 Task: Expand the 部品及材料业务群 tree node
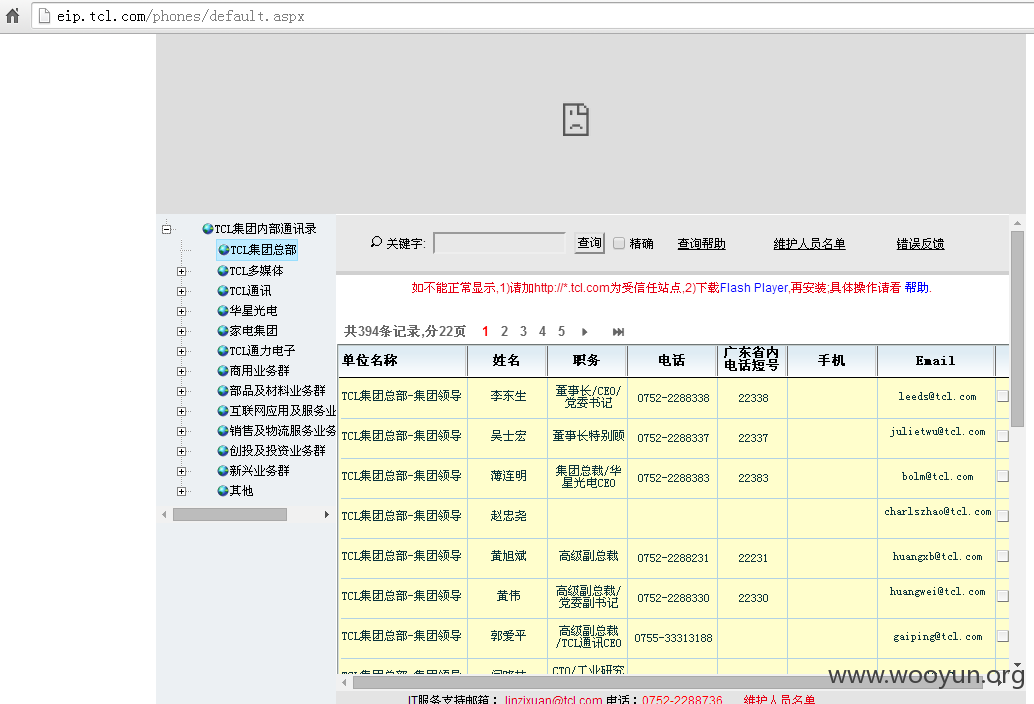click(x=181, y=391)
